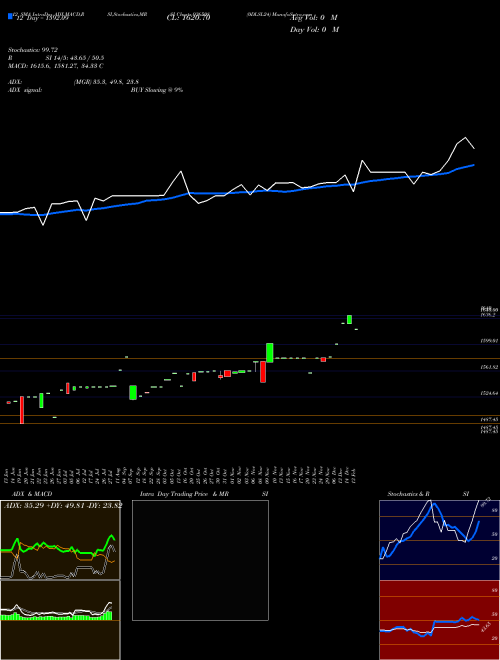Click the 1524.64 price axis label
Viewport: 500px width, 660px height.
[490, 393]
